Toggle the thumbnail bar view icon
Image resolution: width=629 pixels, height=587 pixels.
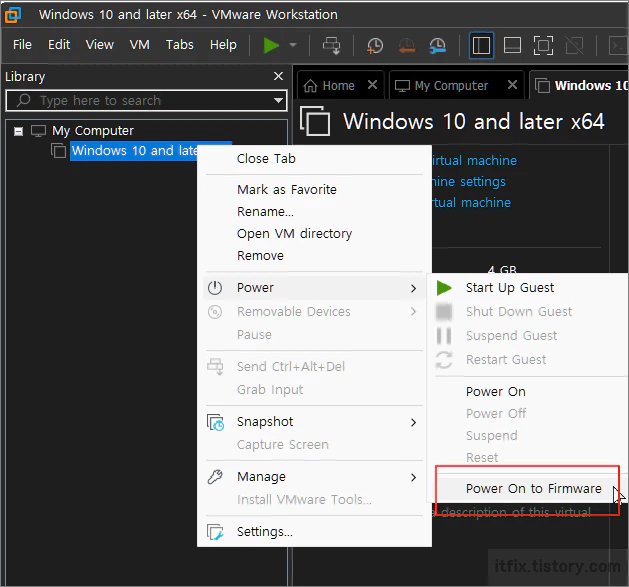(512, 45)
